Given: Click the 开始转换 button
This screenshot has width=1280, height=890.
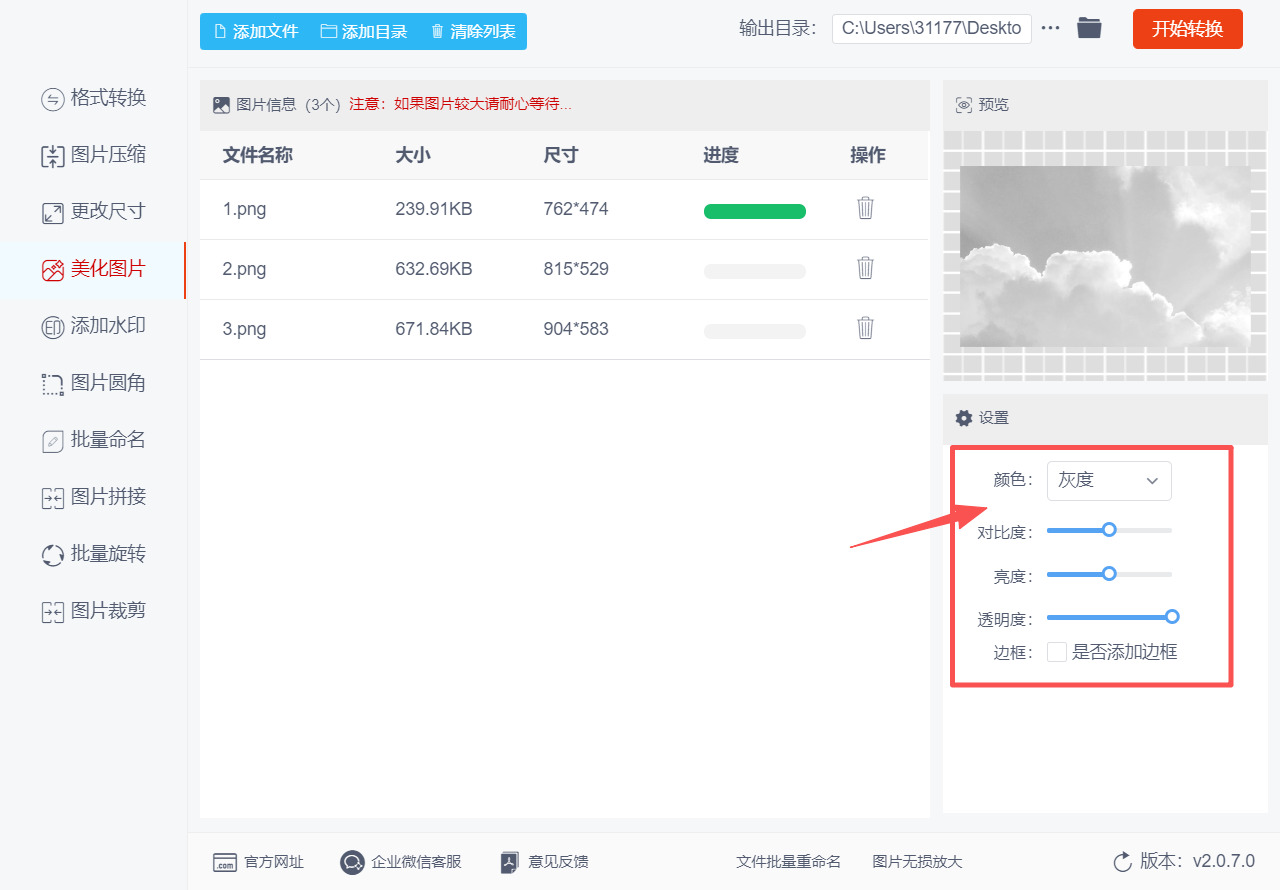Looking at the screenshot, I should click(1188, 29).
